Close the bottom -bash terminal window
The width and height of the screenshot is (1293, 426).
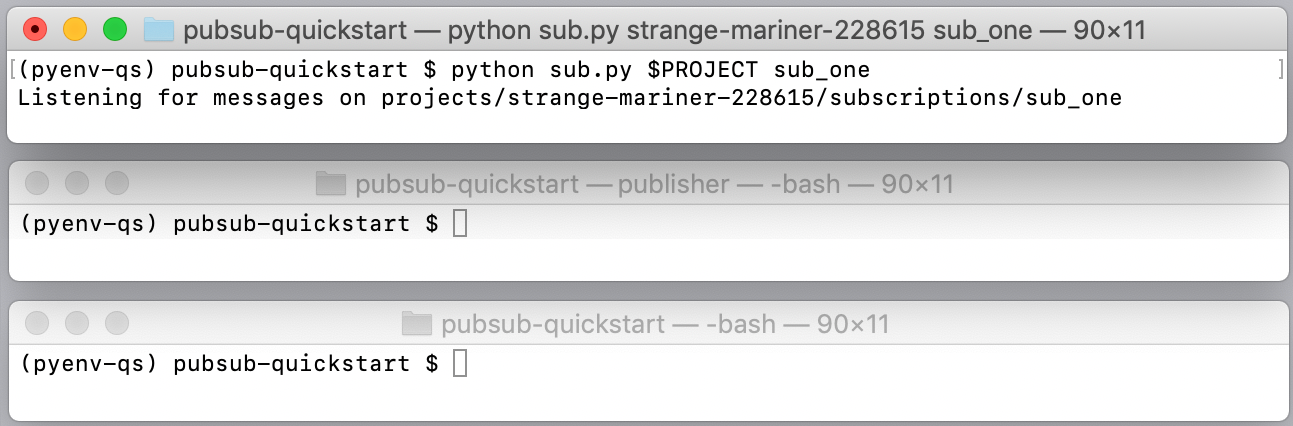(37, 323)
